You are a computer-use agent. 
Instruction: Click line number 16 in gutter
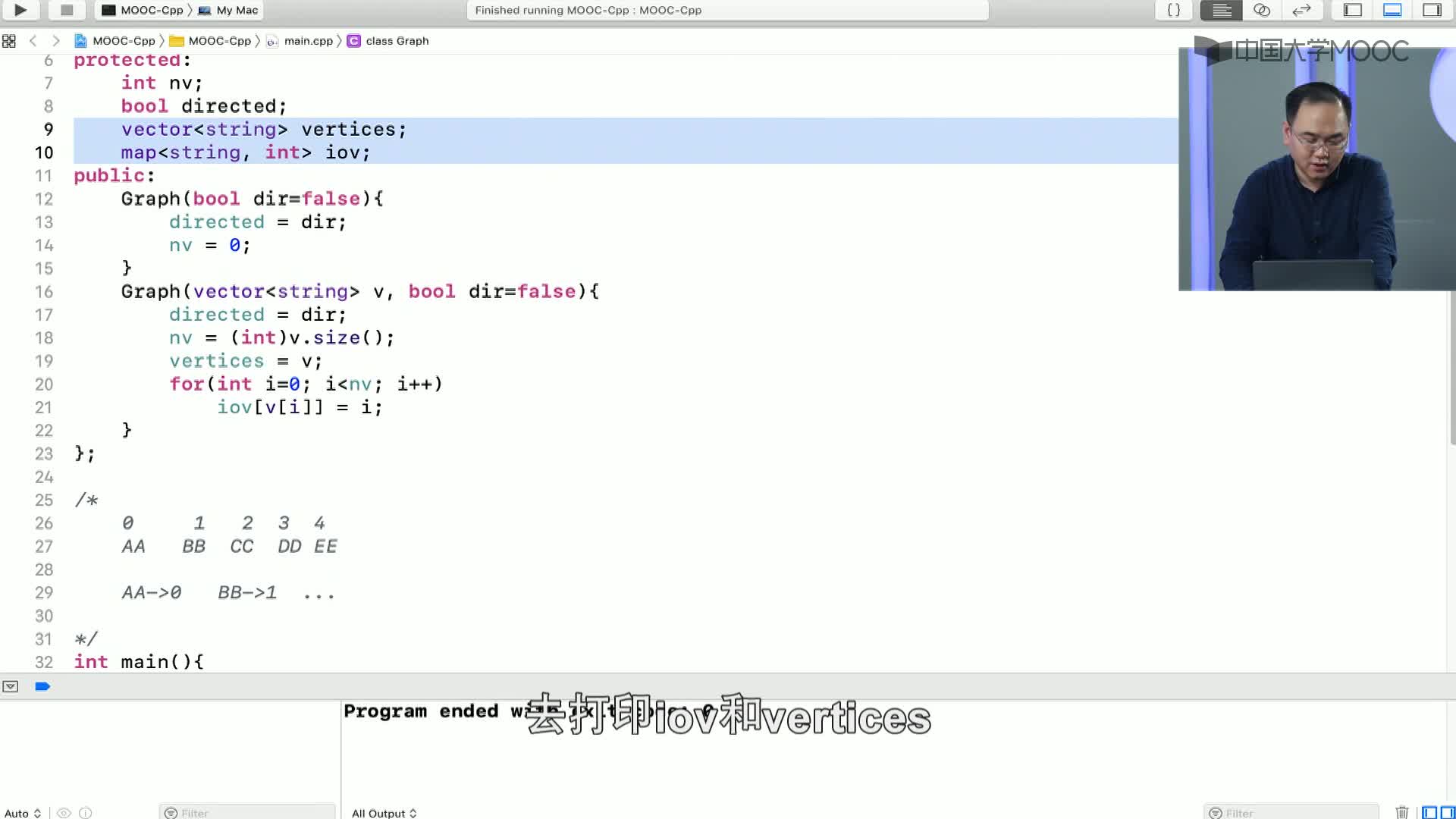point(44,292)
